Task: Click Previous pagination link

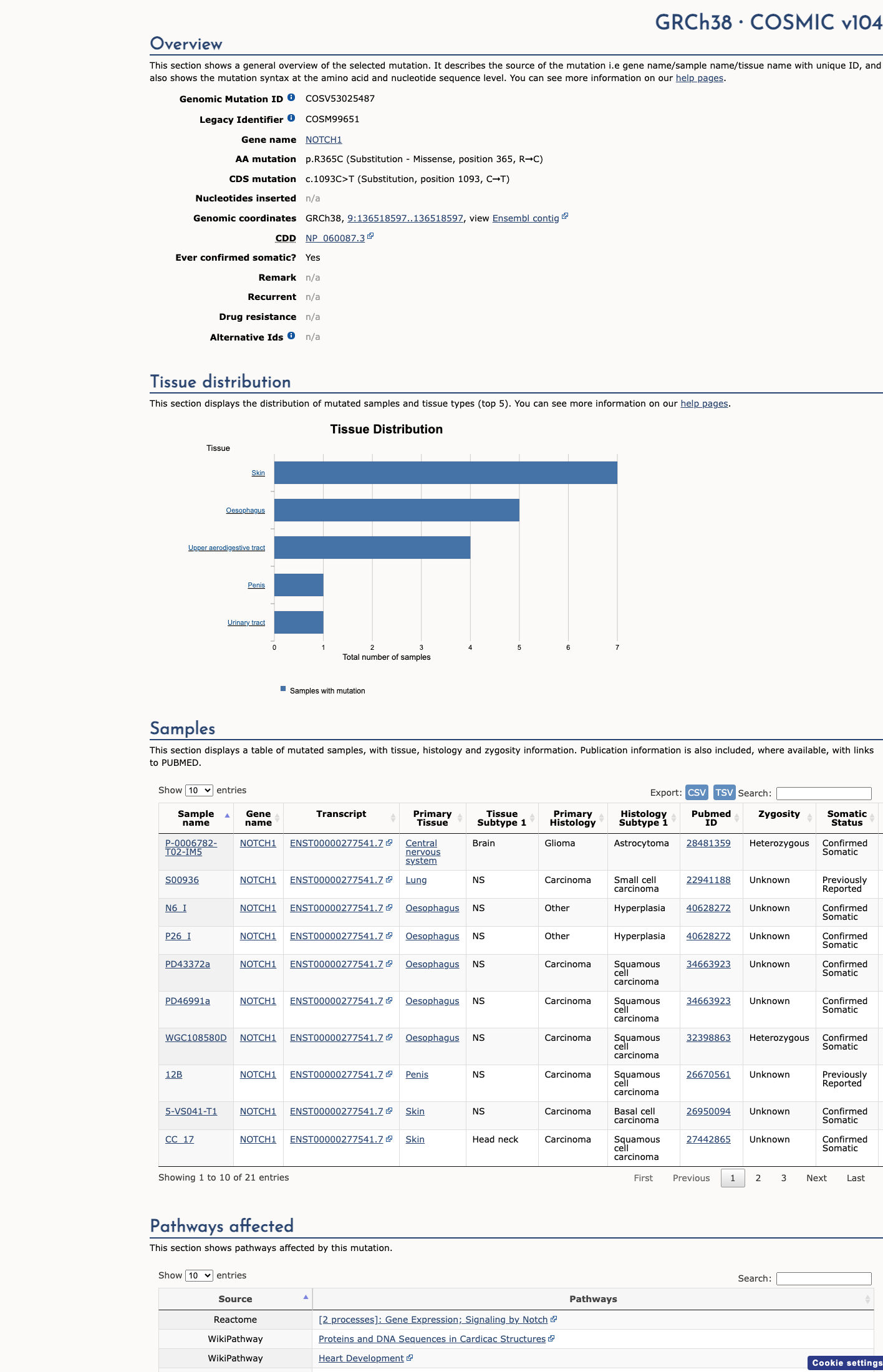Action: point(691,1178)
